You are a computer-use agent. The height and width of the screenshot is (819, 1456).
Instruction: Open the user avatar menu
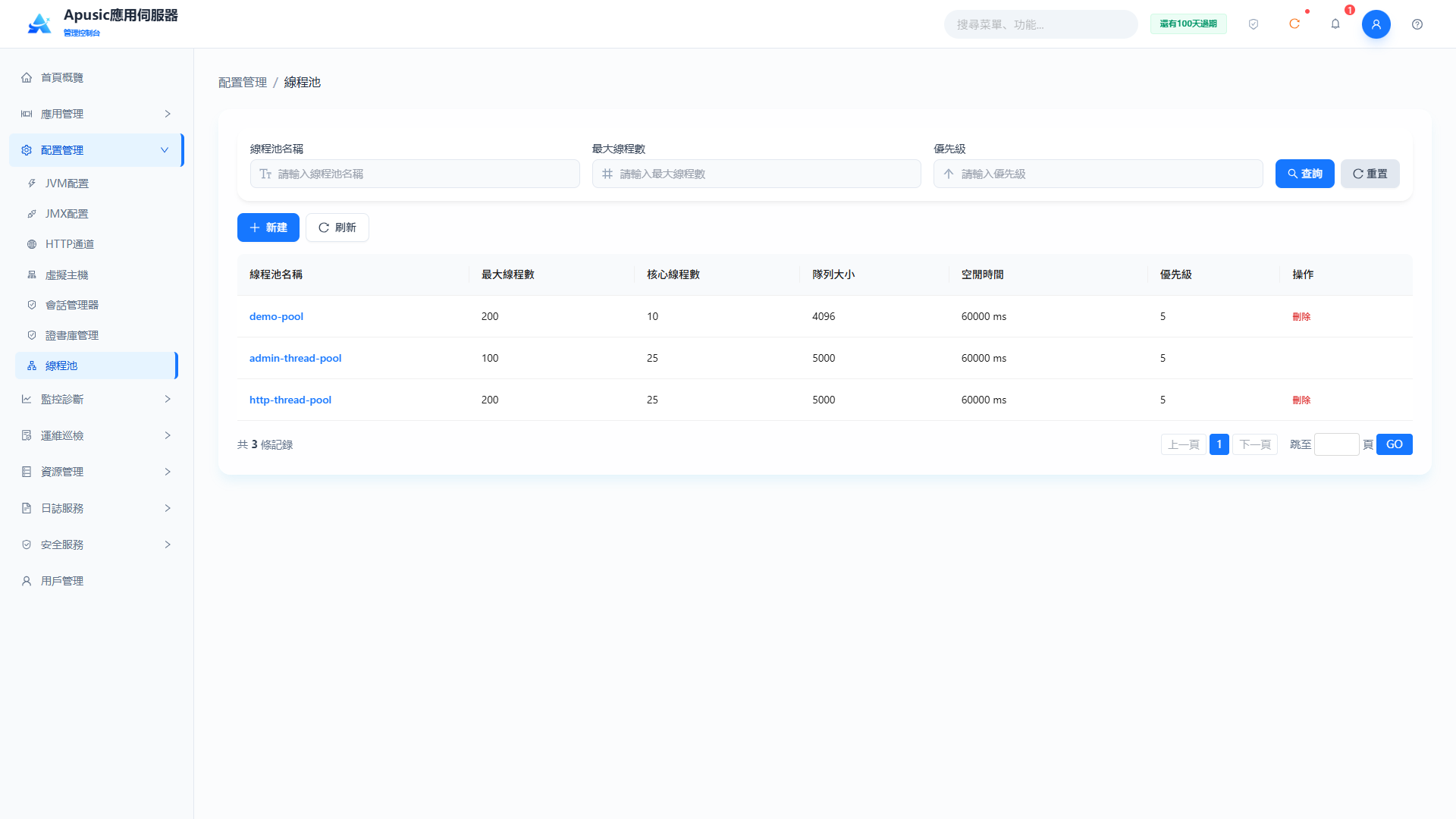[1376, 24]
